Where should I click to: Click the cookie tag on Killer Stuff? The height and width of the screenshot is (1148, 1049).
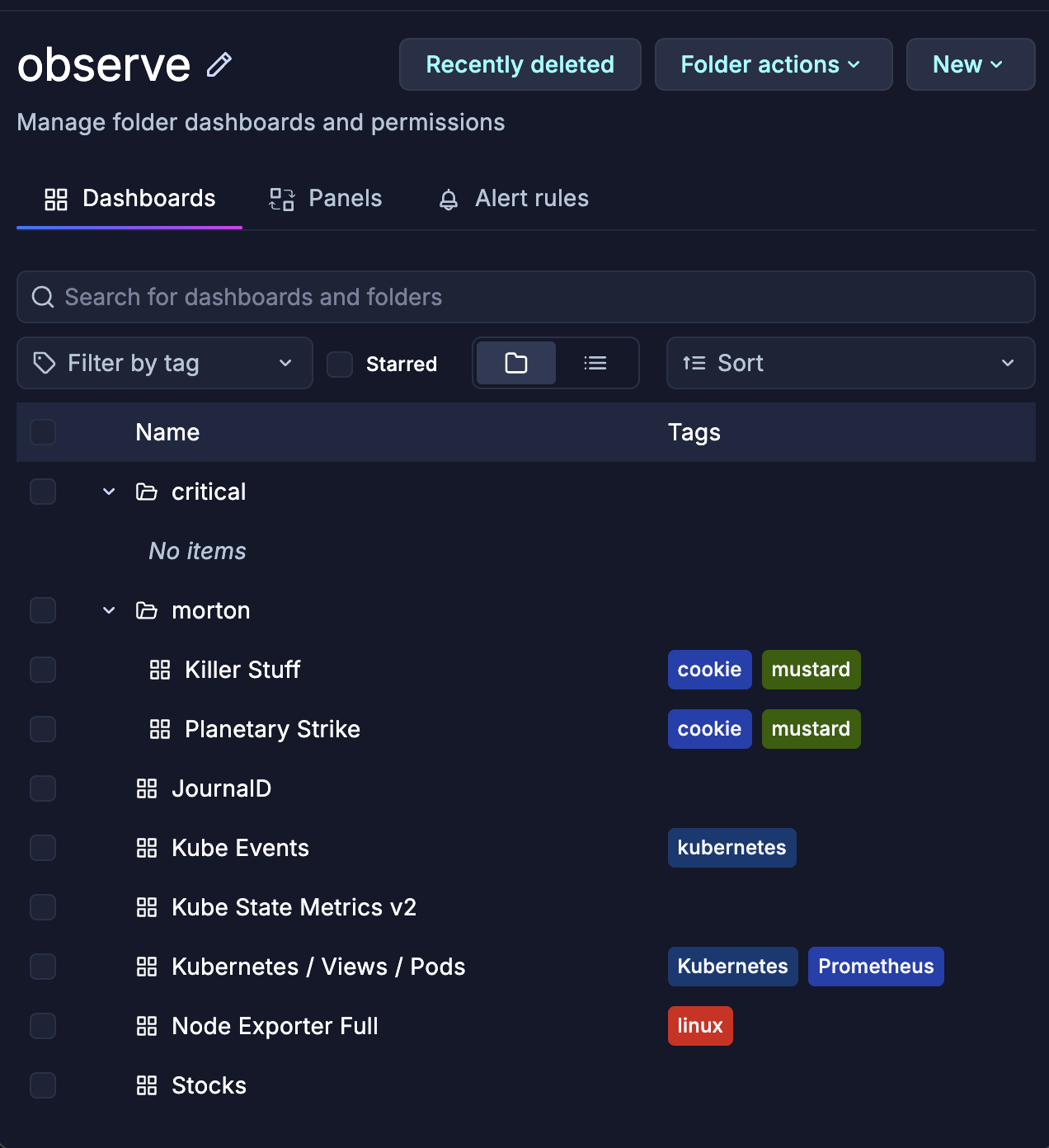point(710,670)
